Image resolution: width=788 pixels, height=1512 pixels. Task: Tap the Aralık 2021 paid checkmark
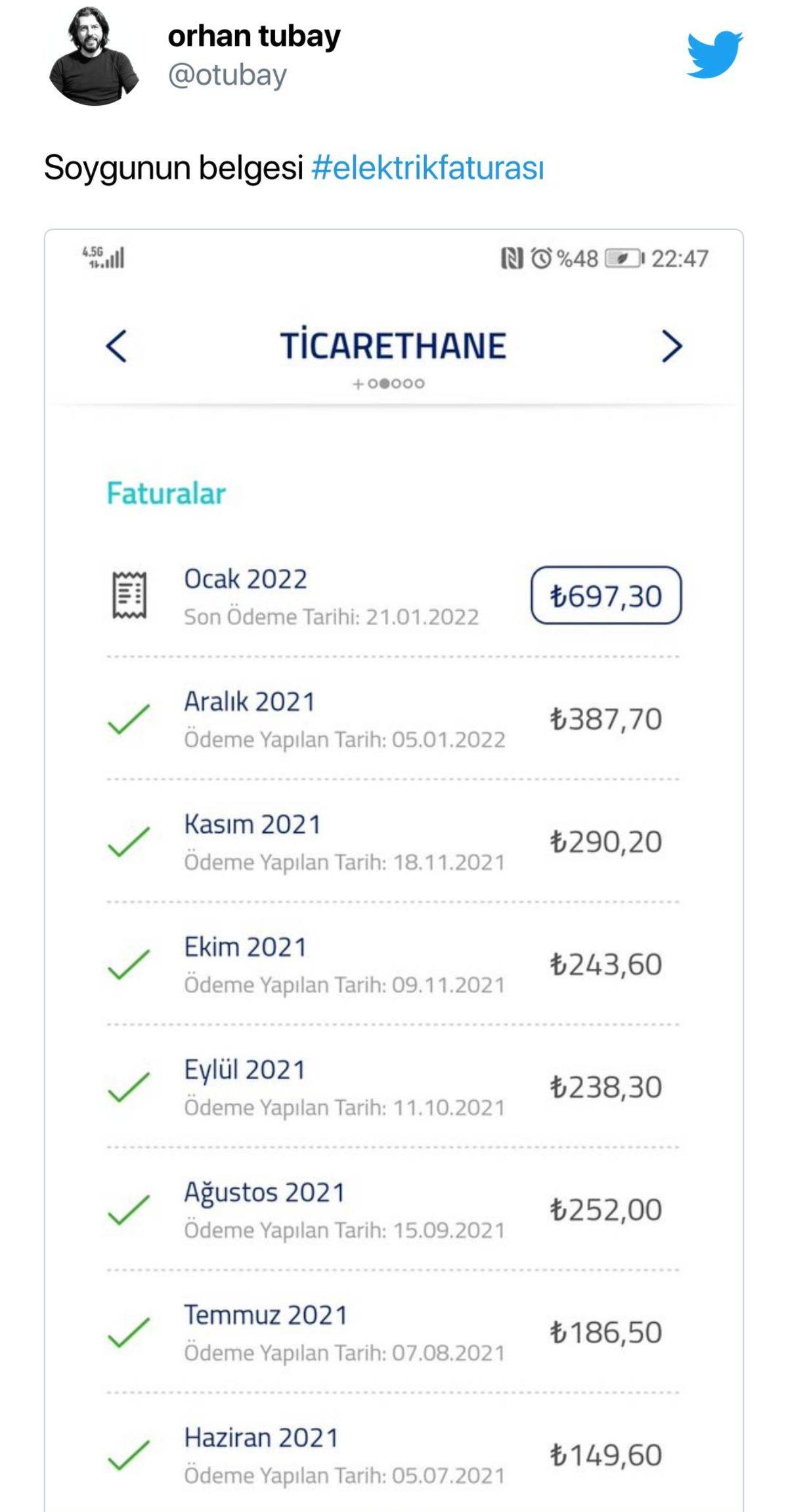coord(129,719)
